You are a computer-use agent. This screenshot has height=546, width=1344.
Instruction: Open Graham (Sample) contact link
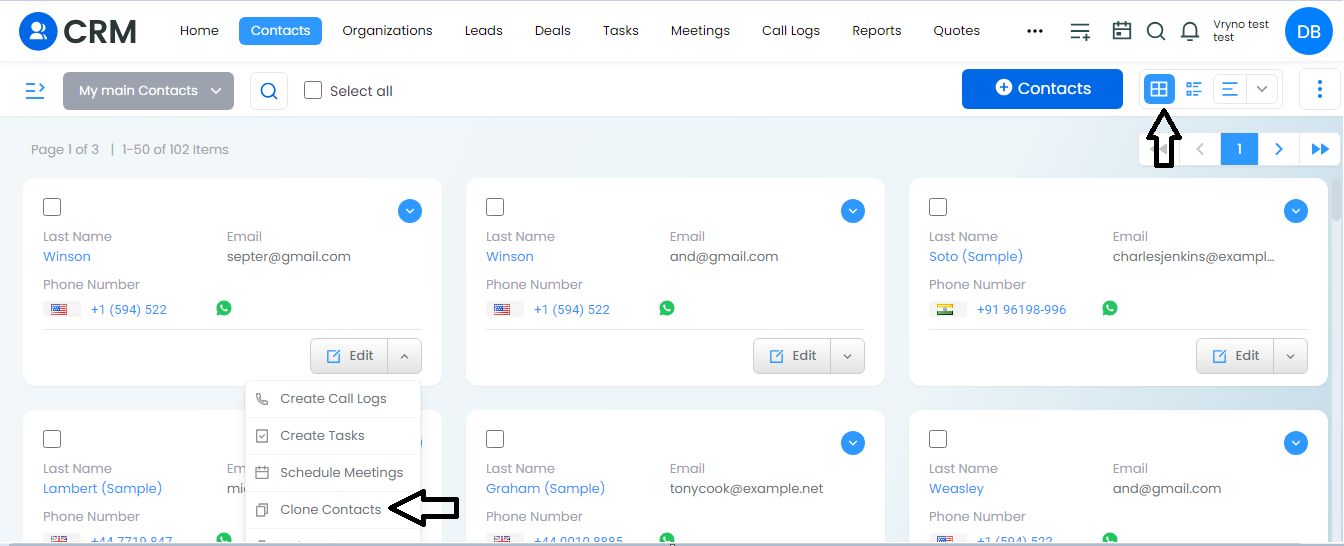tap(545, 489)
